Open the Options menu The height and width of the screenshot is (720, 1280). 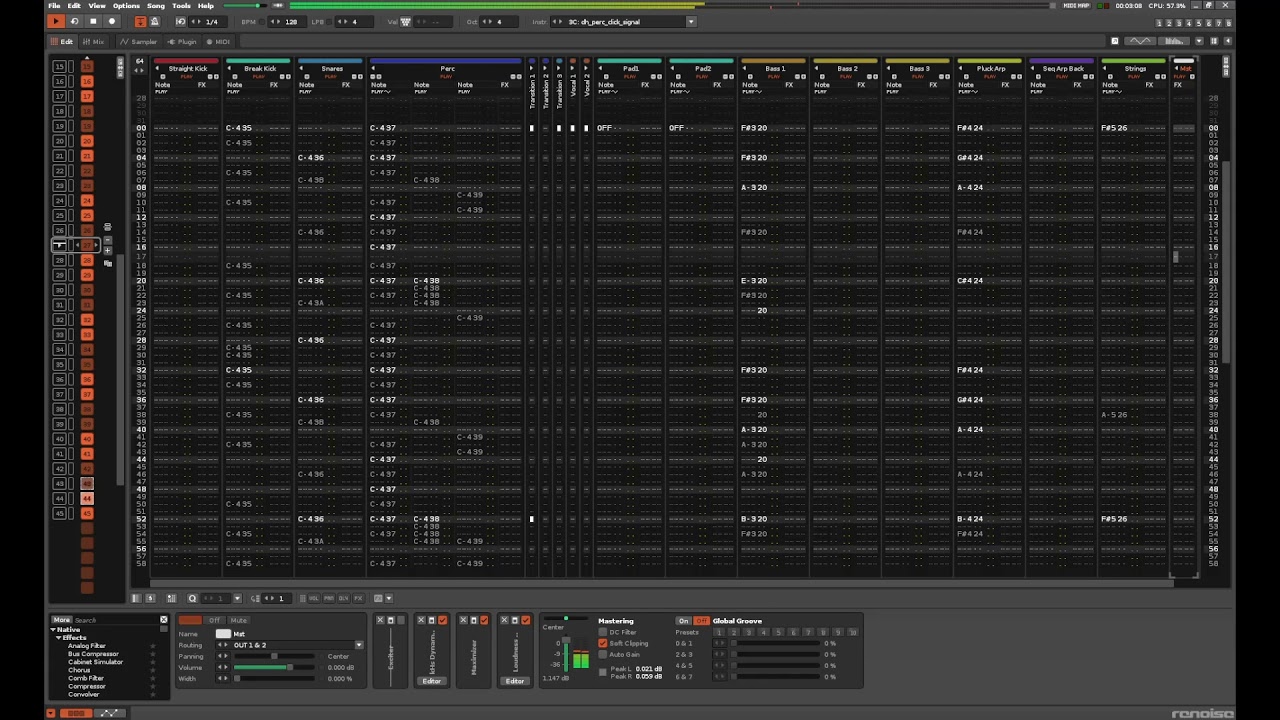[x=126, y=5]
